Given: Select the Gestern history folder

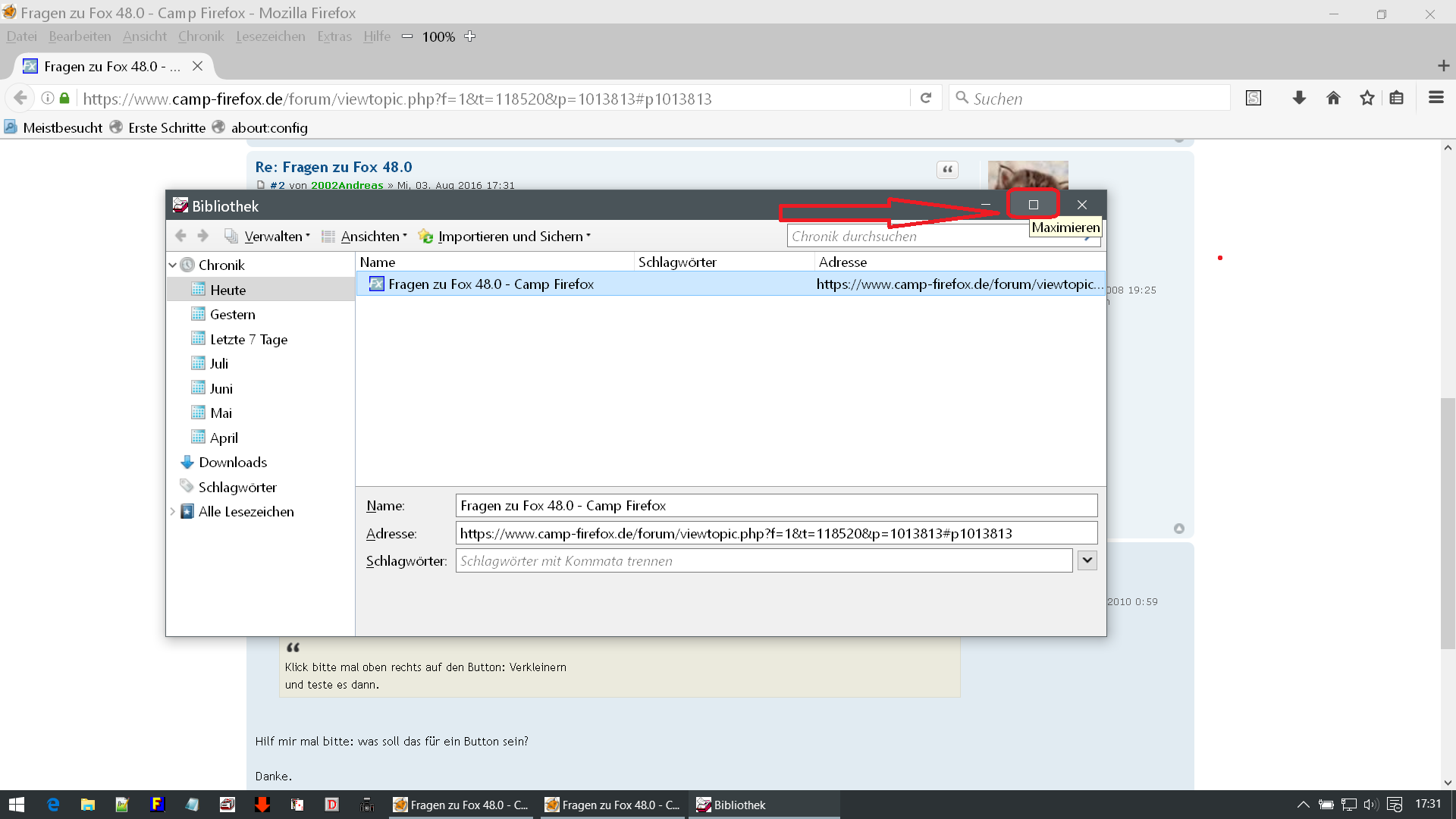Looking at the screenshot, I should point(232,315).
